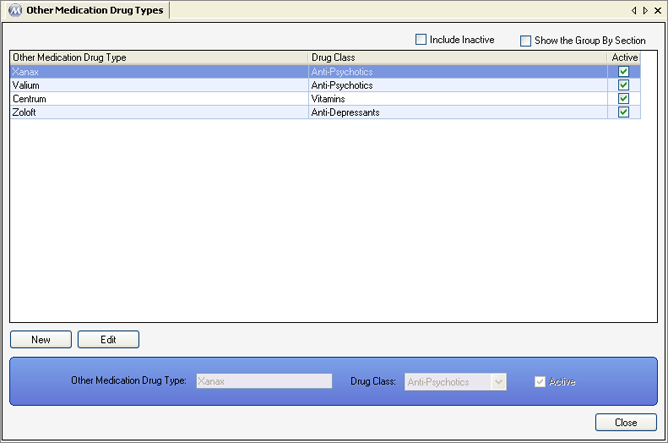Screen dimensions: 668x443
Task: Click the Other Medication Drug Type field
Action: pyautogui.click(x=264, y=381)
